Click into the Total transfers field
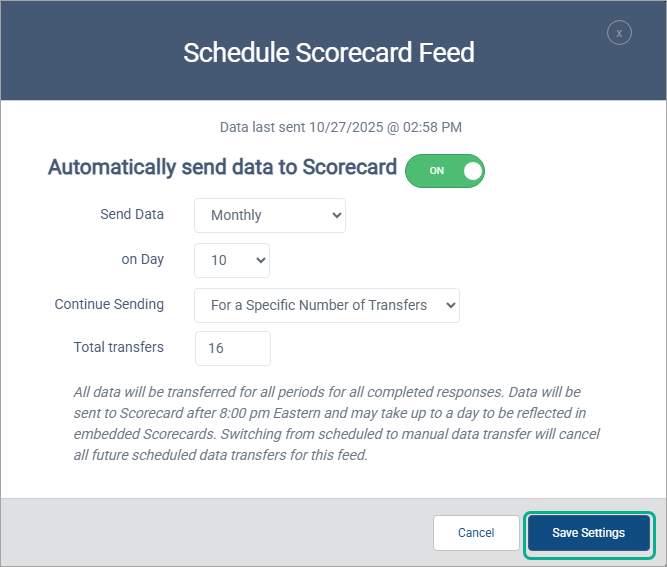Viewport: 667px width, 567px height. [233, 348]
